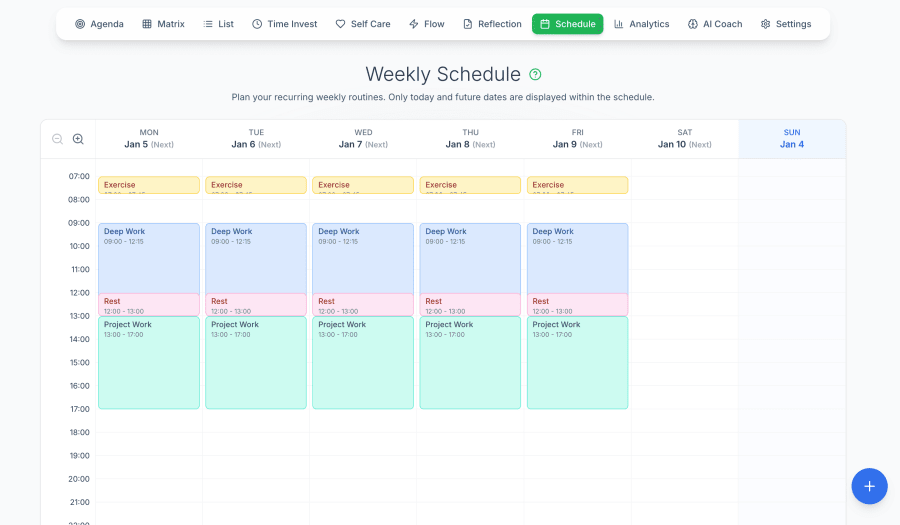Open the Settings tab
This screenshot has width=900, height=525.
[786, 24]
